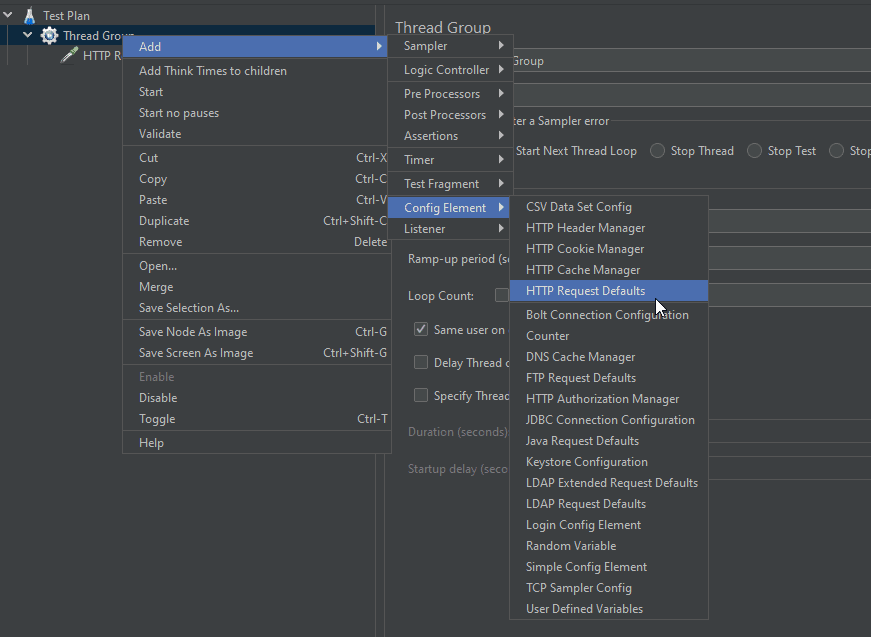The height and width of the screenshot is (637, 871).
Task: Expand the Sampler submenu
Action: coord(450,46)
